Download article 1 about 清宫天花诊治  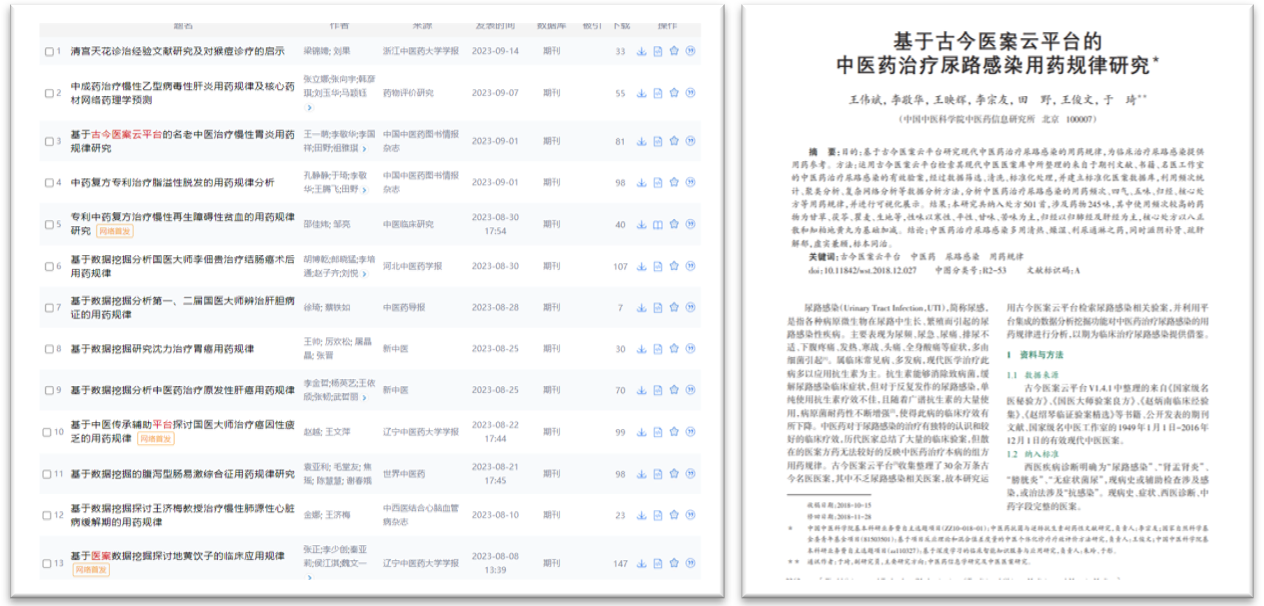[641, 51]
